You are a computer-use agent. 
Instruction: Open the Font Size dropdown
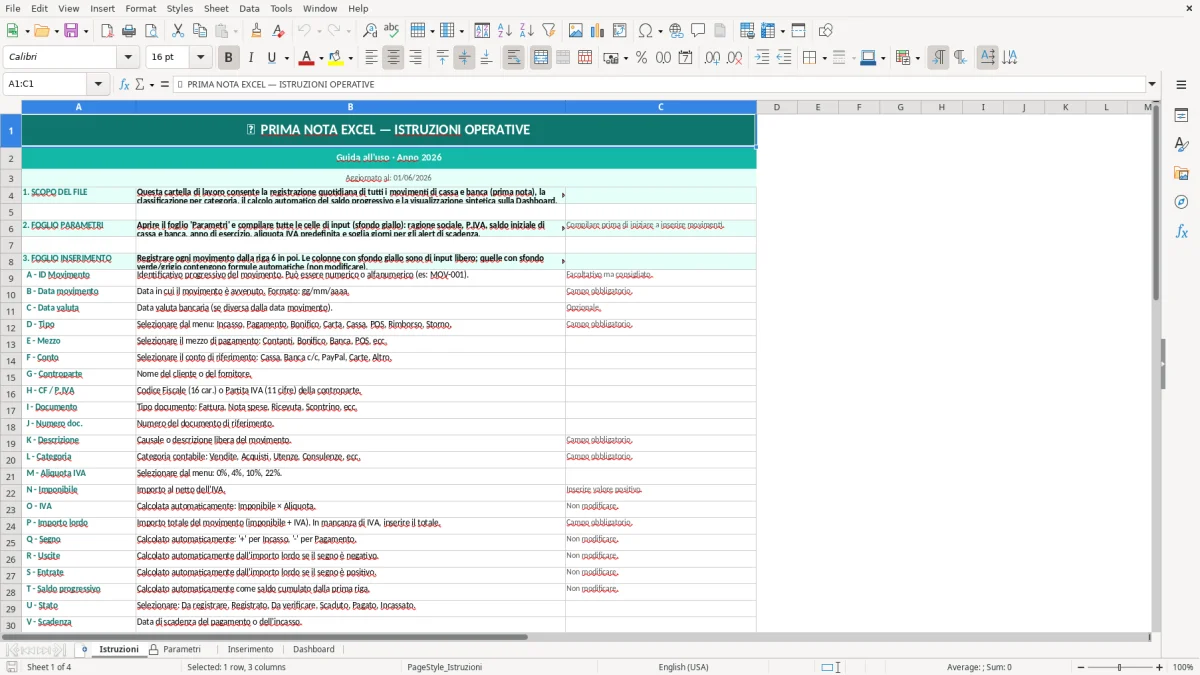coord(201,58)
